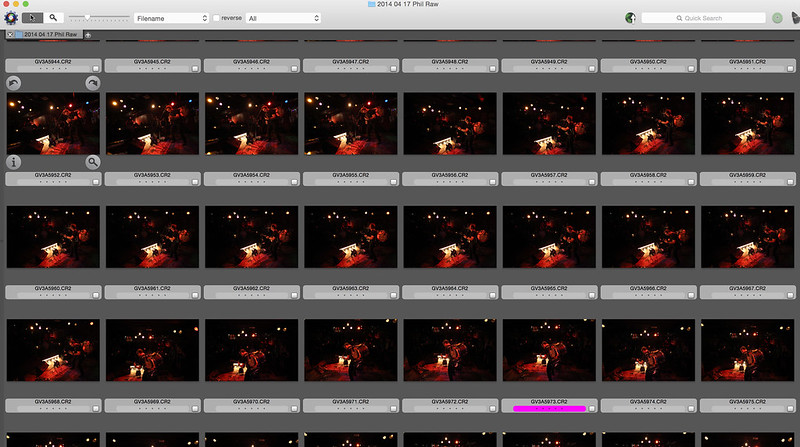Image resolution: width=800 pixels, height=447 pixels.
Task: Click the filename GV3A5956.CR2
Action: (449, 175)
